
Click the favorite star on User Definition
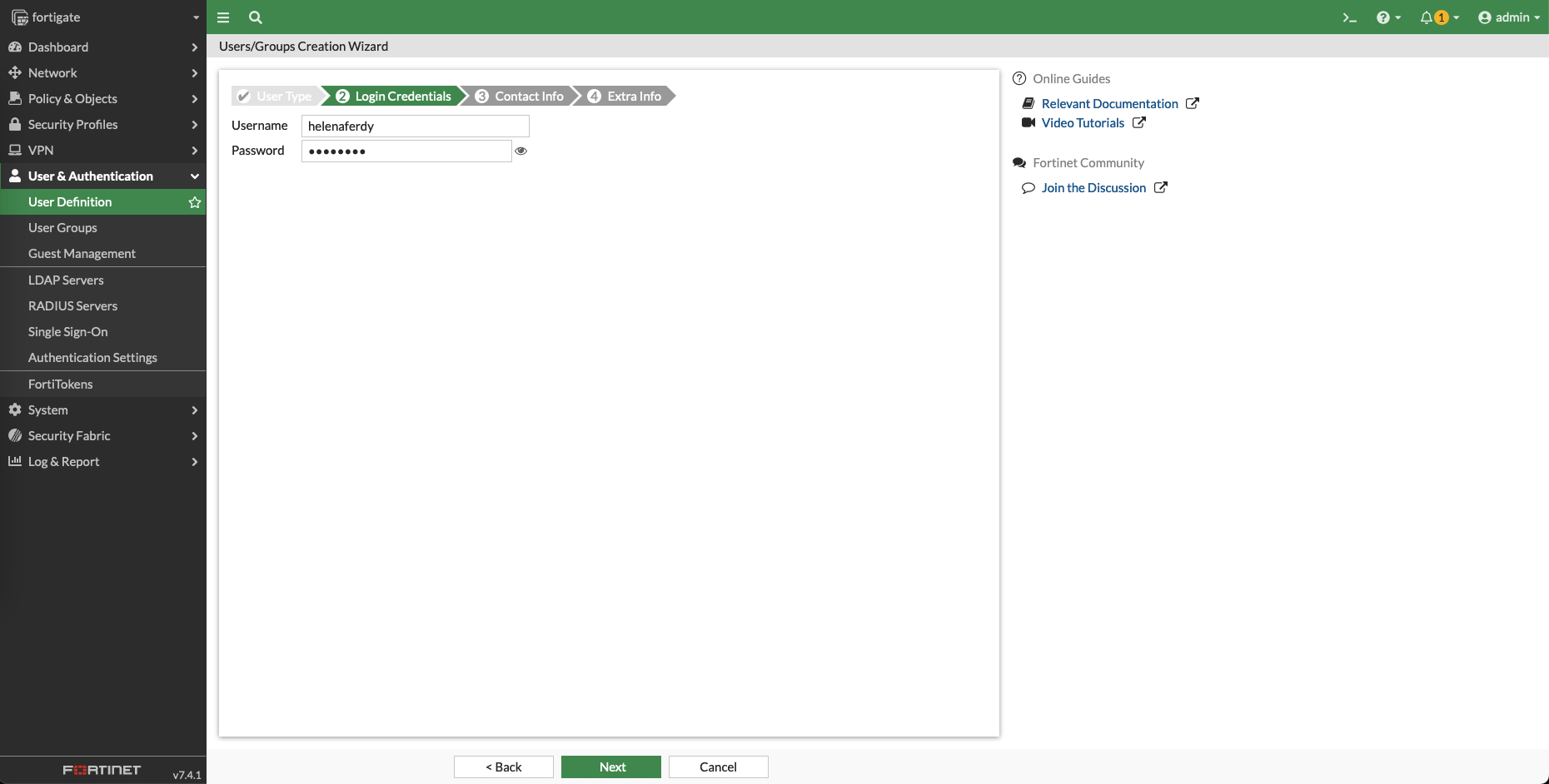click(195, 202)
